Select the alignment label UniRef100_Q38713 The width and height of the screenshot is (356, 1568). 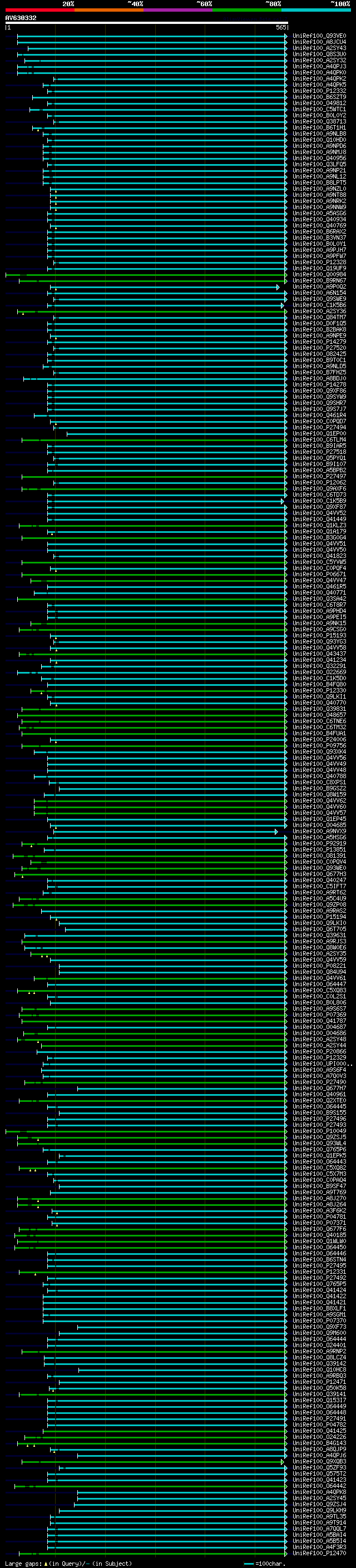point(319,121)
